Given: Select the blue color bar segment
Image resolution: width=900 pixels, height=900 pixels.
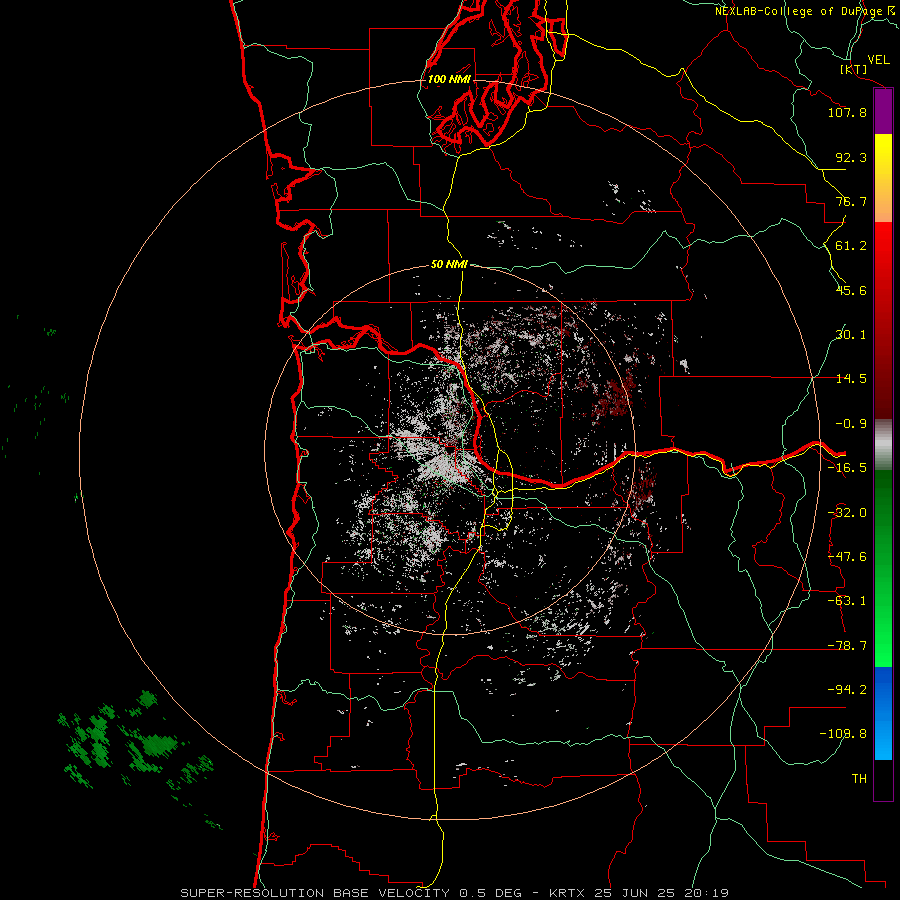Looking at the screenshot, I should click(x=883, y=713).
